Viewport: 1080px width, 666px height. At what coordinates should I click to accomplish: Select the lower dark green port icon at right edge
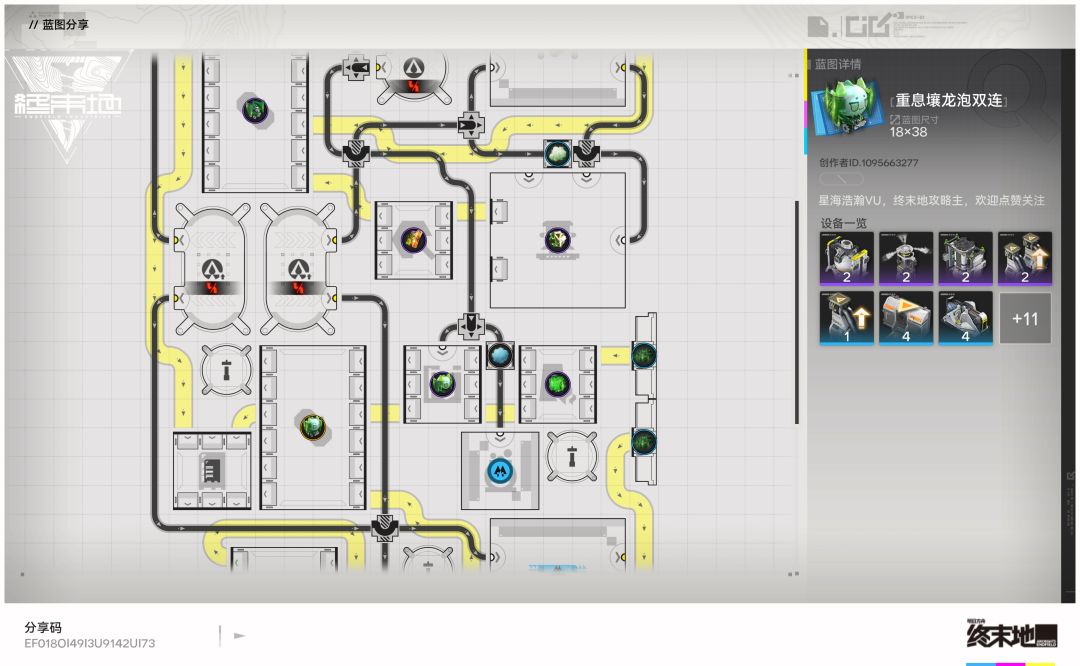(x=644, y=441)
